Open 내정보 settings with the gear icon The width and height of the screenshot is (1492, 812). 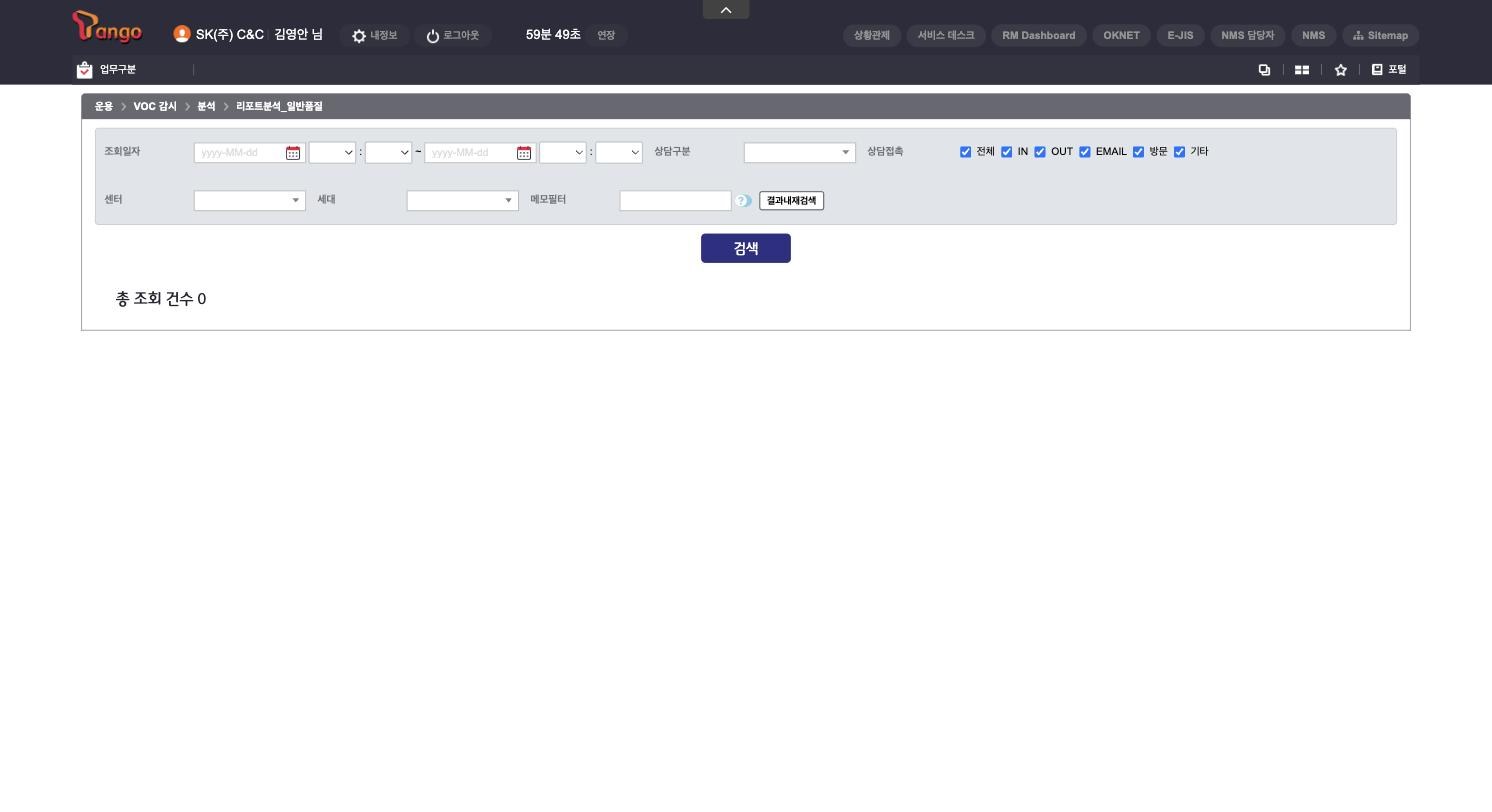click(374, 35)
